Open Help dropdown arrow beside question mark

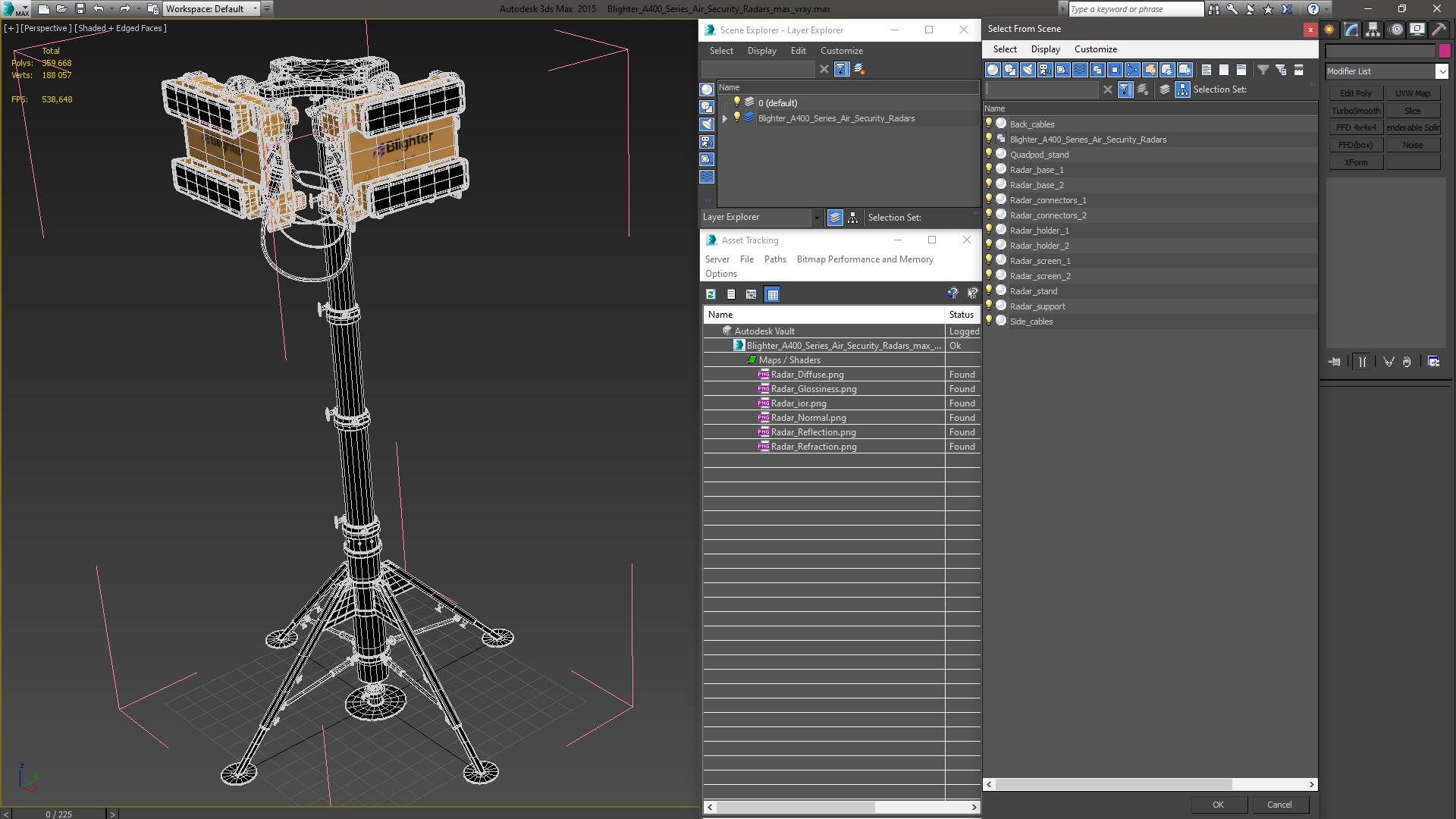tap(1326, 9)
